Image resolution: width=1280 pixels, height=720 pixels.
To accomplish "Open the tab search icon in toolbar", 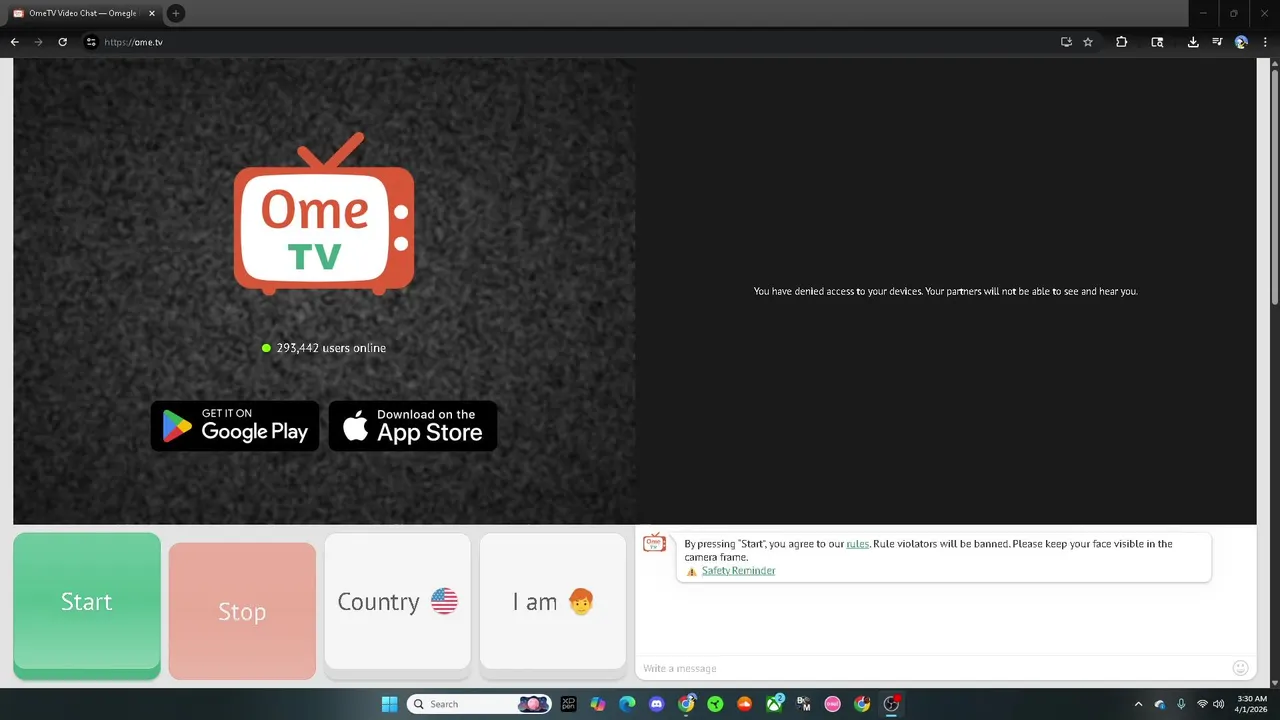I will click(x=1157, y=42).
